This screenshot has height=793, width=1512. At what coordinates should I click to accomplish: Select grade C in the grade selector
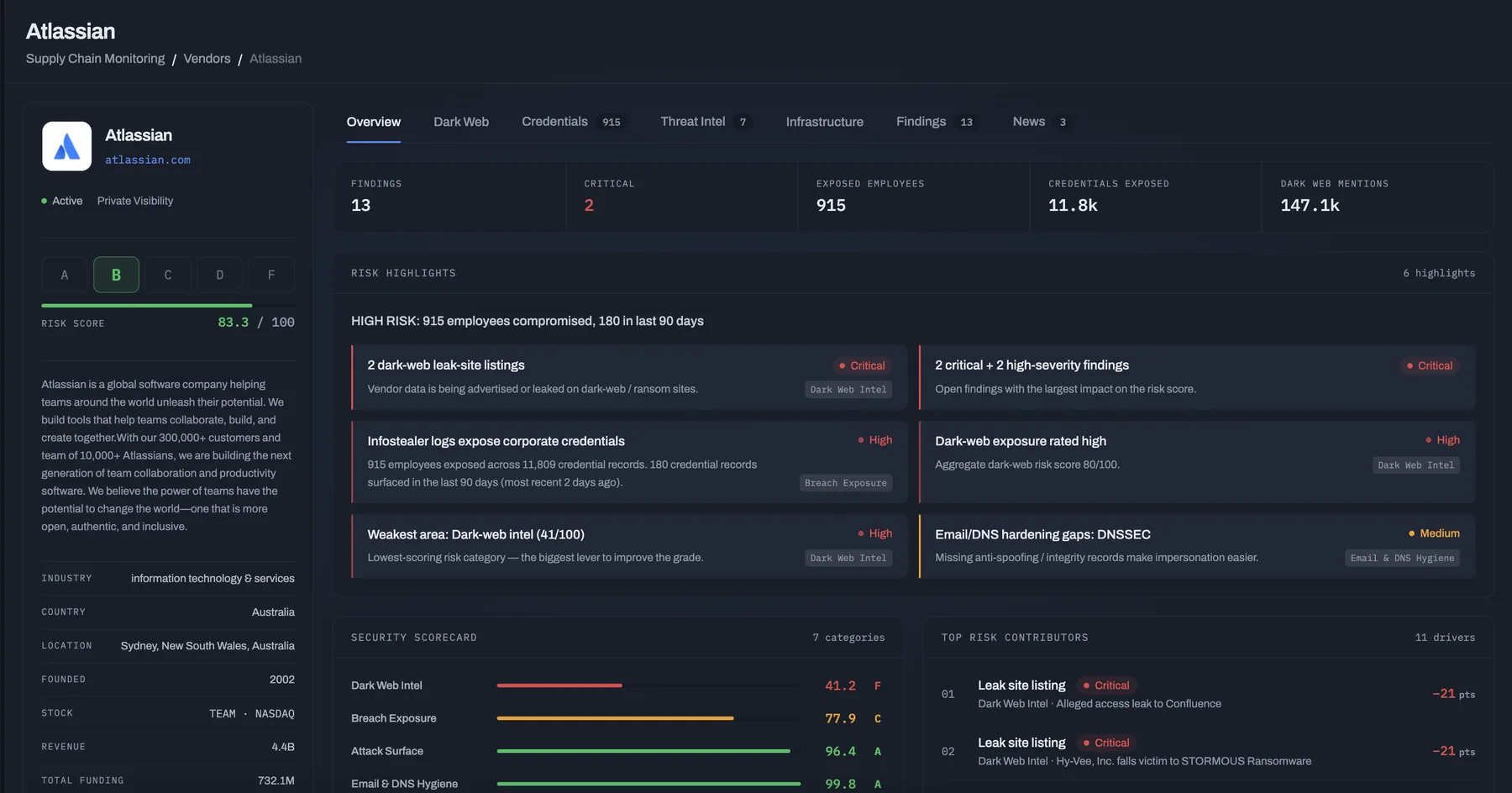pos(168,275)
